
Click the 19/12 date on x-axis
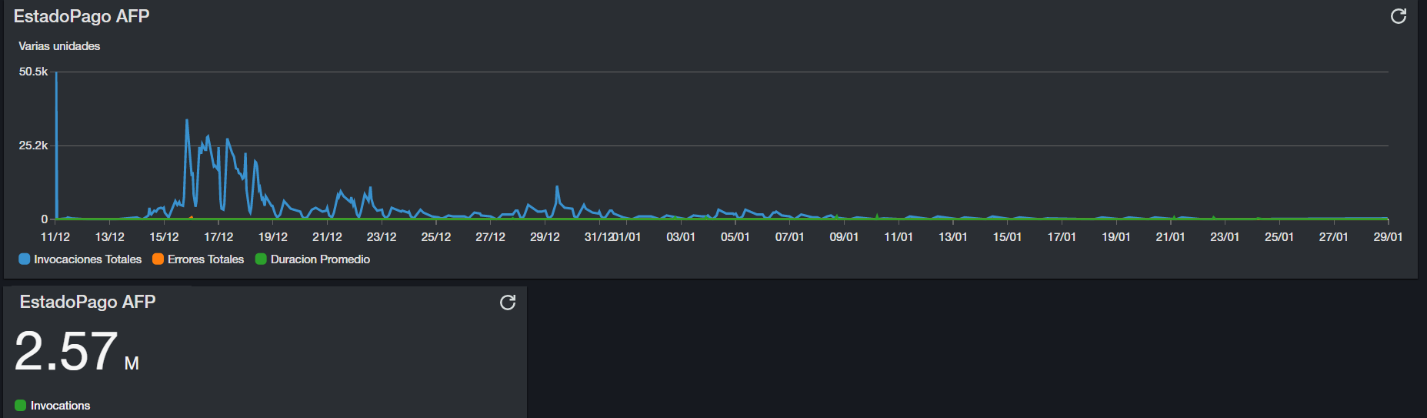coord(273,237)
